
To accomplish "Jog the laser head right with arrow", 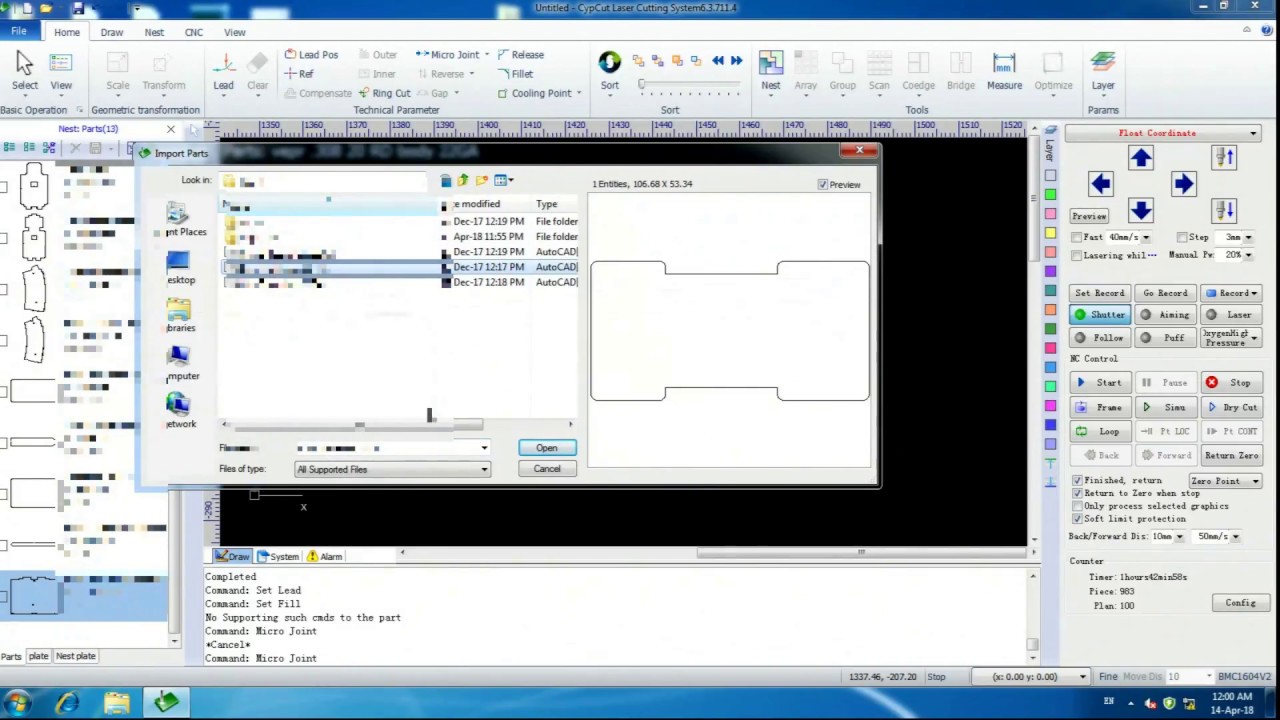I will [1183, 184].
